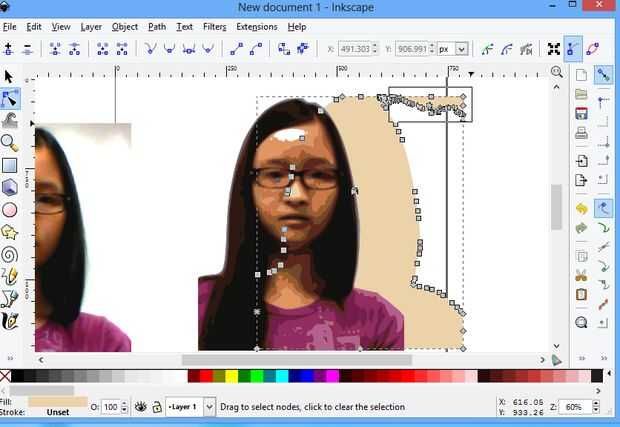Click Delete segment between nodes icon

coord(122,49)
